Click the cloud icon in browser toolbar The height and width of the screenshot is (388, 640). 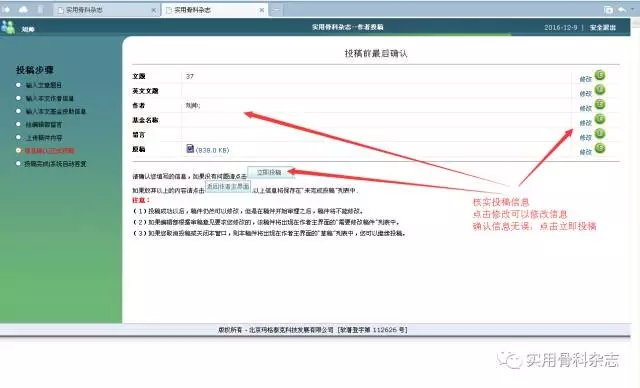(23, 9)
